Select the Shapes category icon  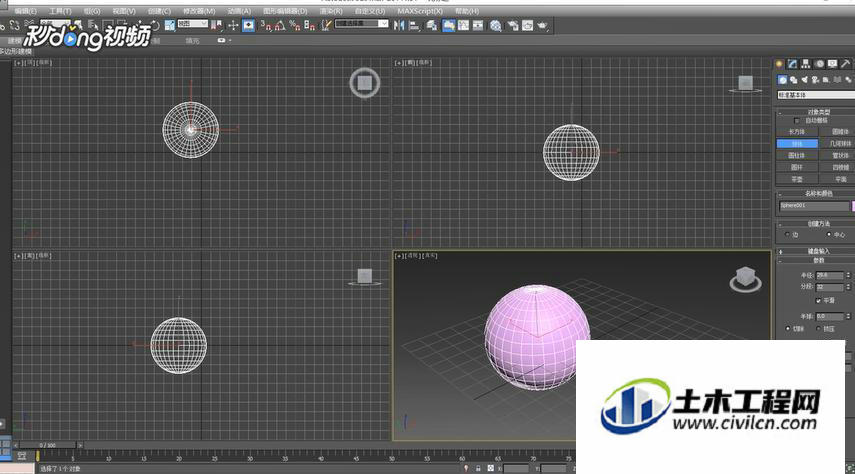(x=793, y=80)
